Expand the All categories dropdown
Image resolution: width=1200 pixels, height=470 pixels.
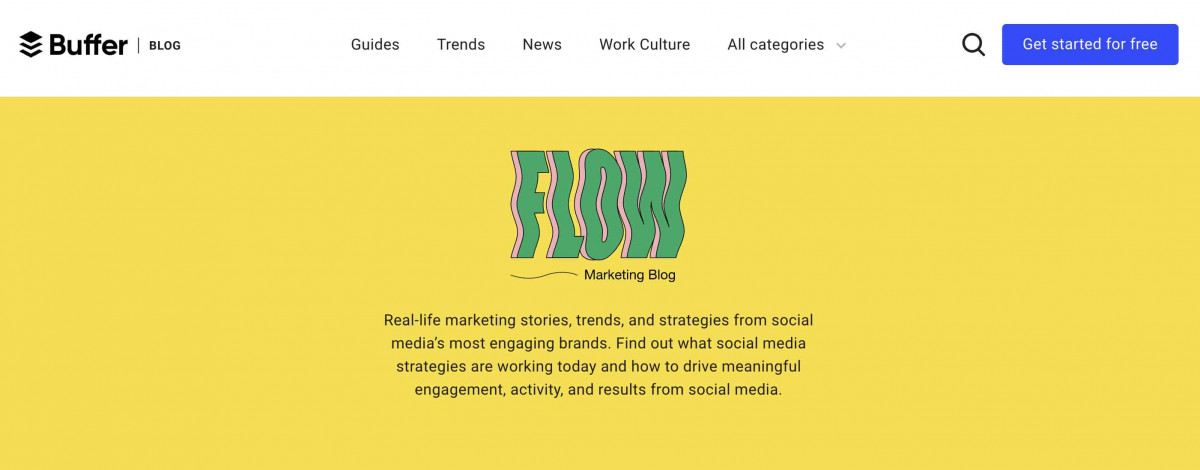pos(776,44)
